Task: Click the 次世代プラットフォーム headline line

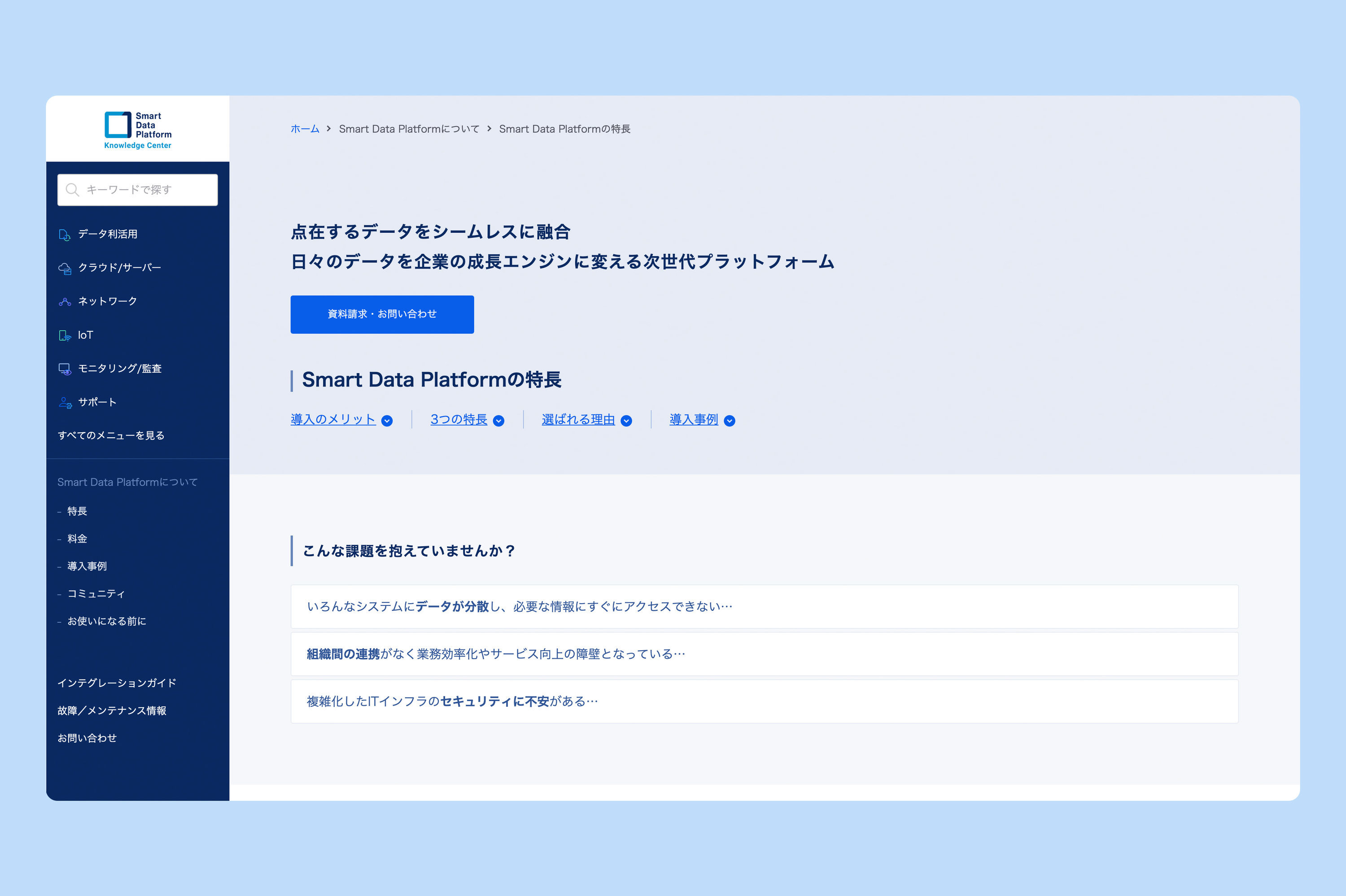Action: 563,262
